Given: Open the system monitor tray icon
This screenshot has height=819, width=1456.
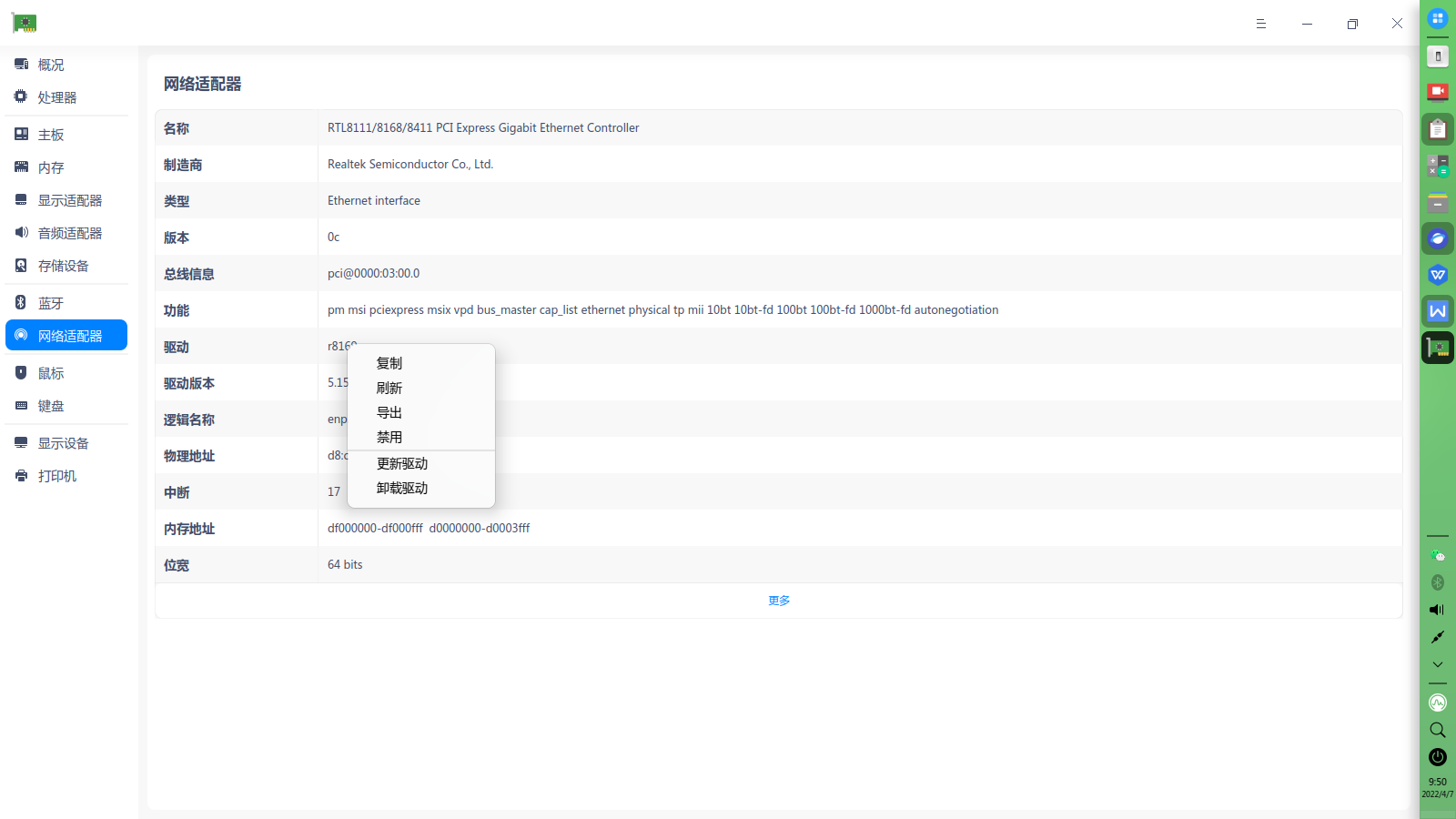Looking at the screenshot, I should pyautogui.click(x=1438, y=703).
